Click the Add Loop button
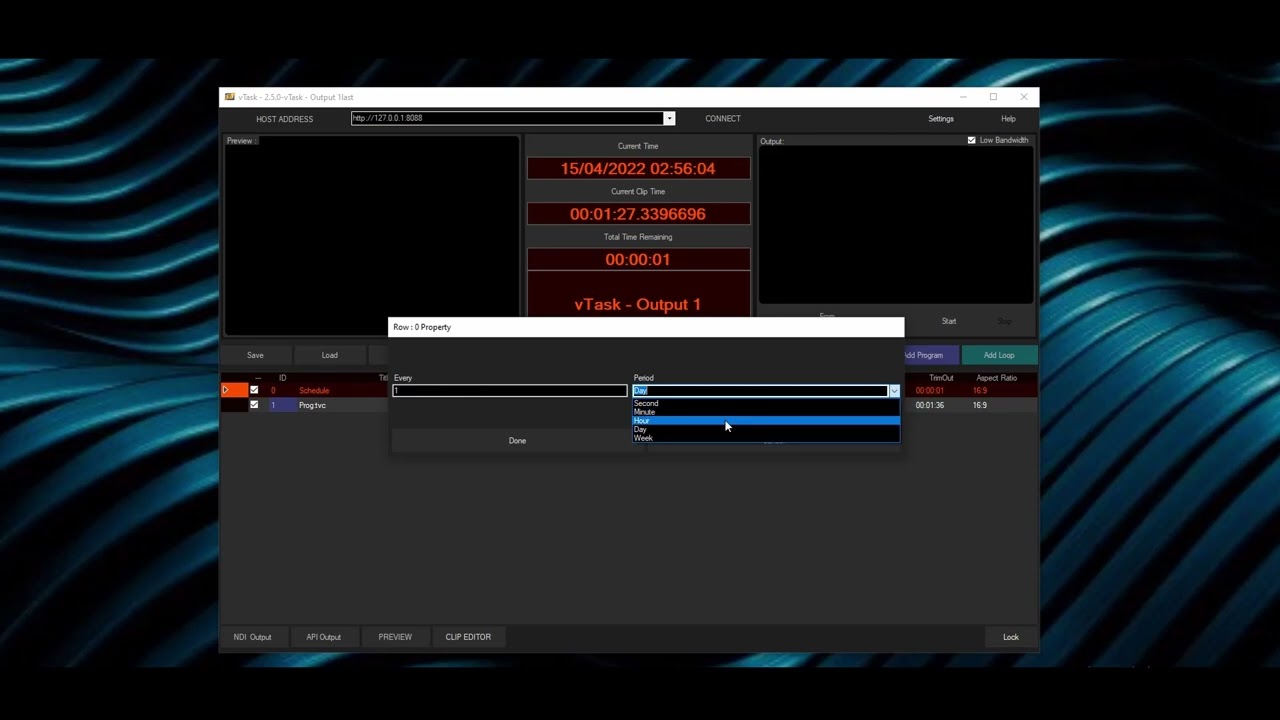 [999, 355]
